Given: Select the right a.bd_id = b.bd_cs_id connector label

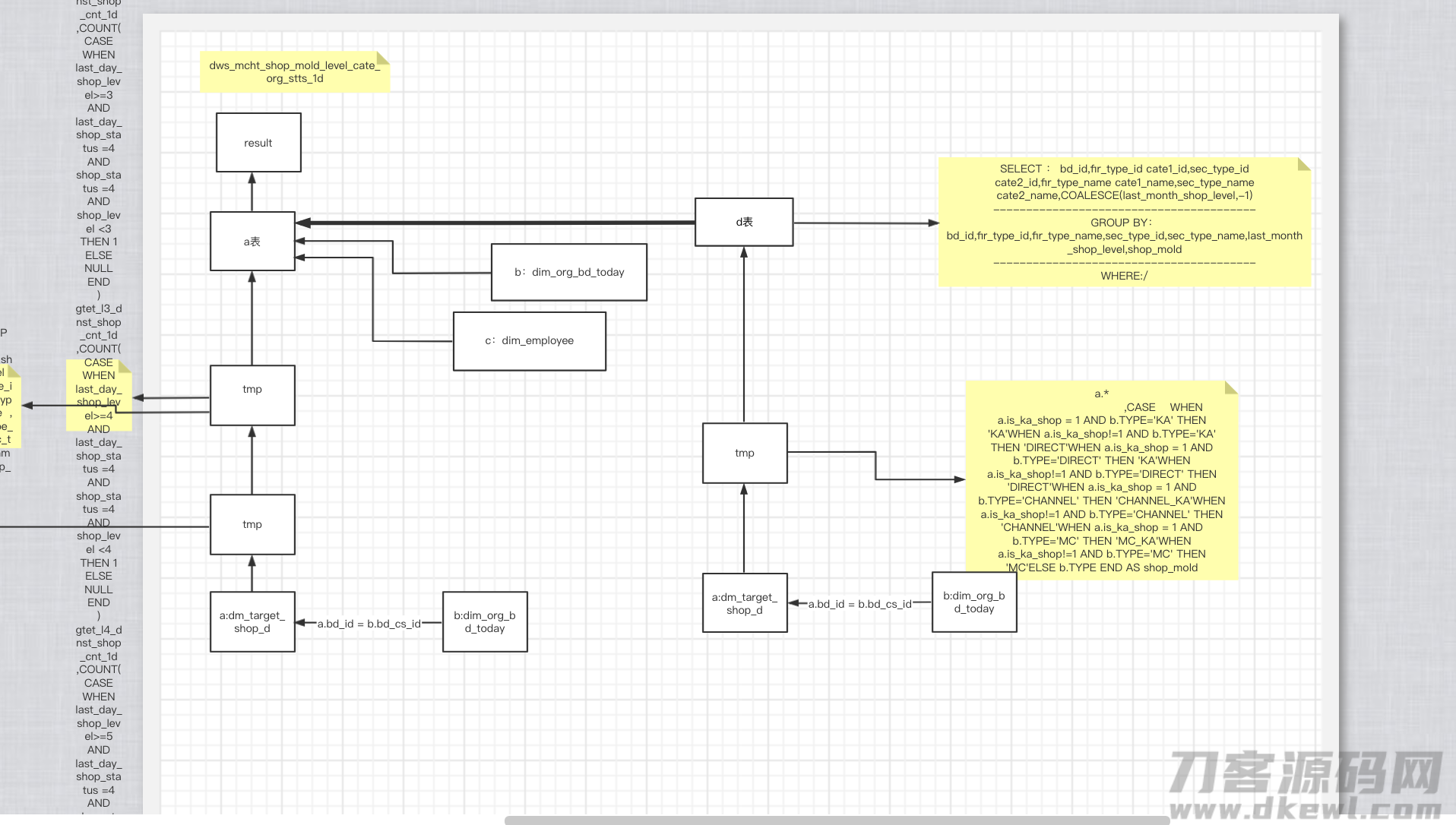Looking at the screenshot, I should pos(859,604).
